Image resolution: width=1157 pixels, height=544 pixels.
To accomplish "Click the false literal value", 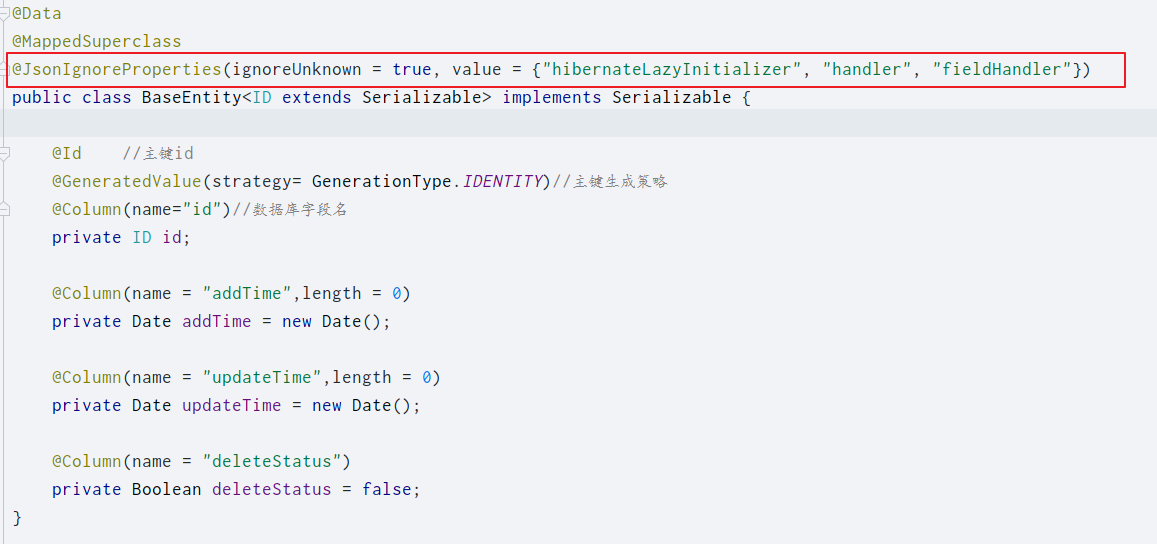I will (x=387, y=489).
